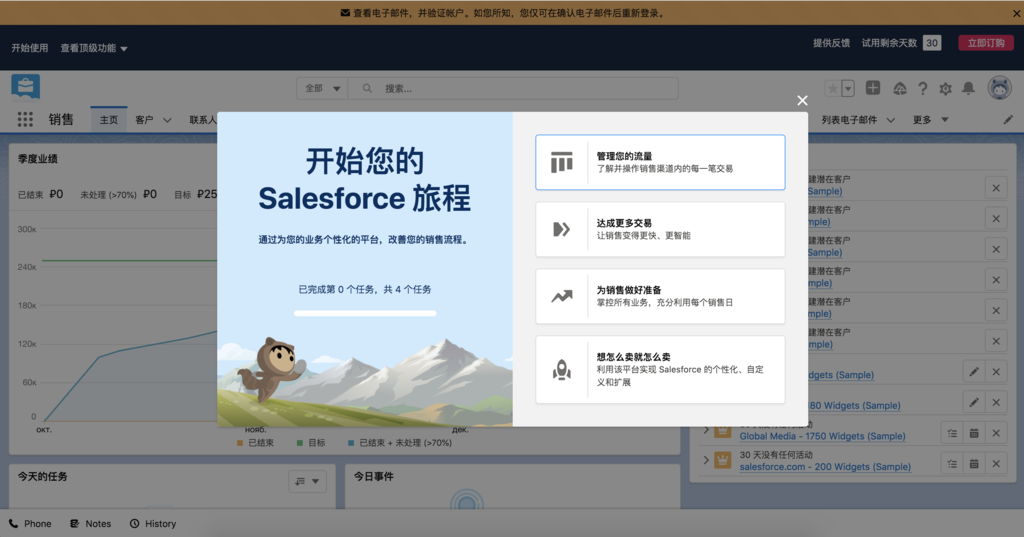This screenshot has height=537, width=1024.
Task: Click the crown icon on salesforce.com row
Action: 723,460
